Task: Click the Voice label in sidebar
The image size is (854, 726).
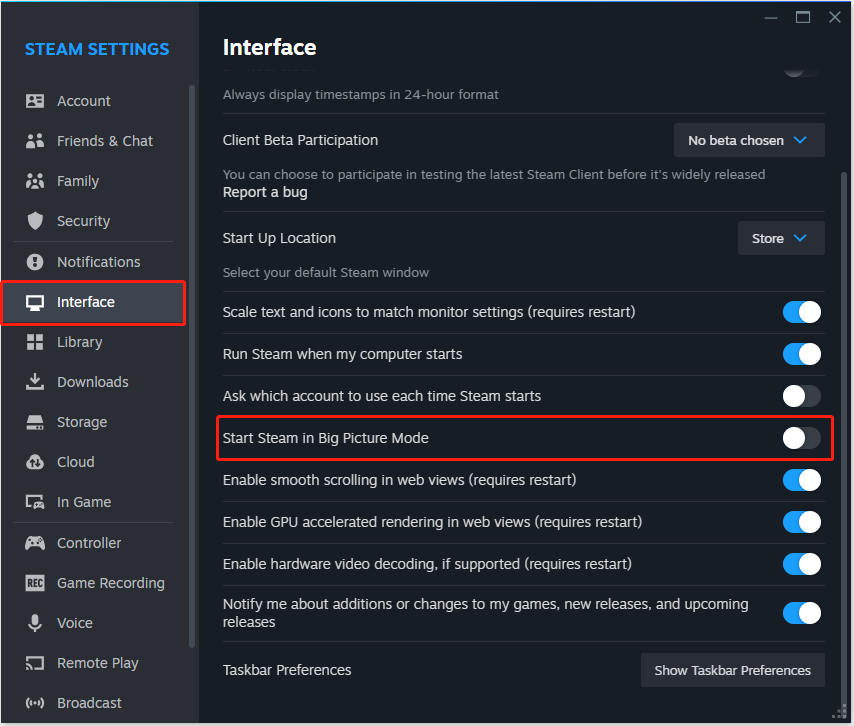Action: [75, 623]
